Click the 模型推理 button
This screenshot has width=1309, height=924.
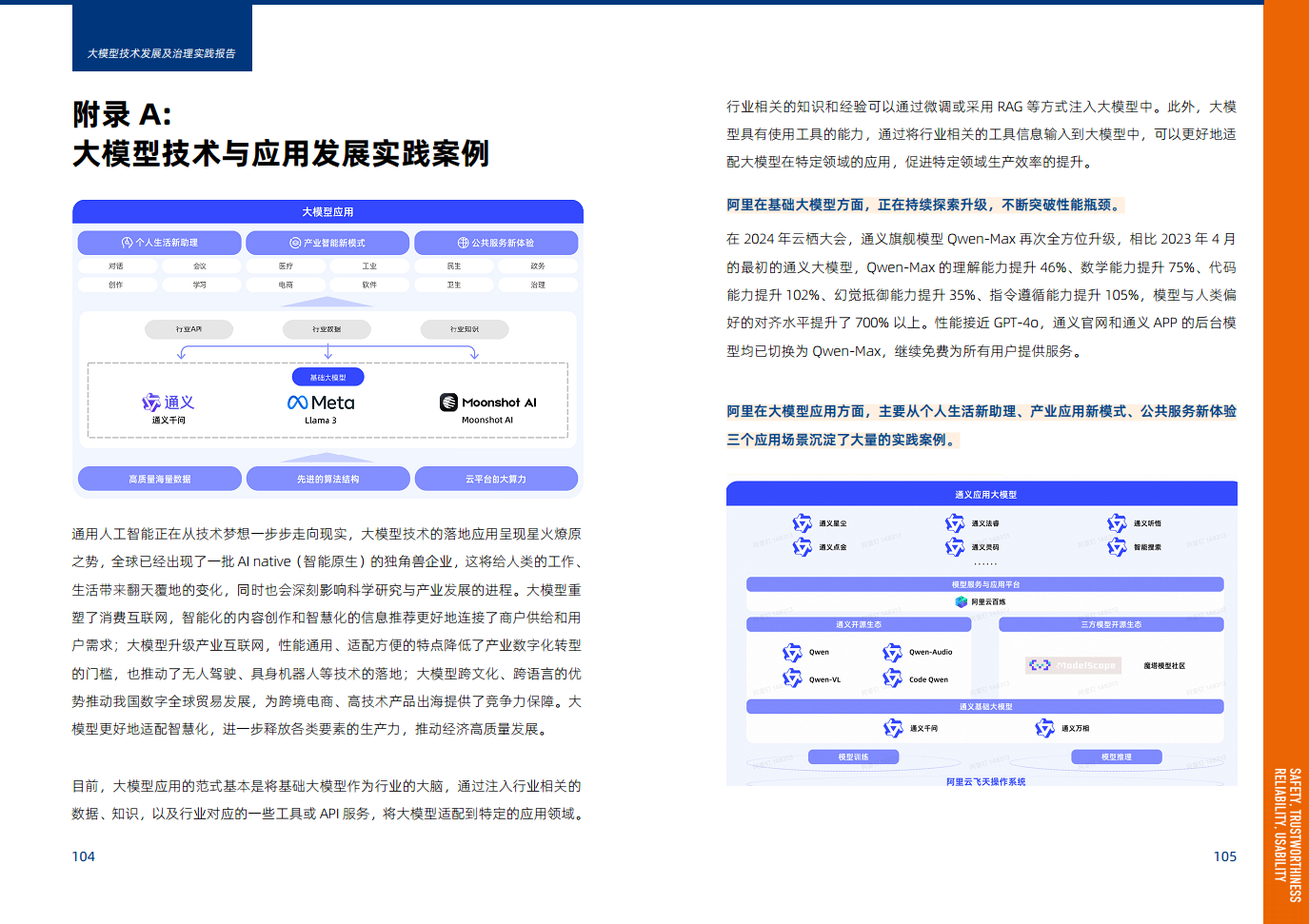click(x=1117, y=757)
